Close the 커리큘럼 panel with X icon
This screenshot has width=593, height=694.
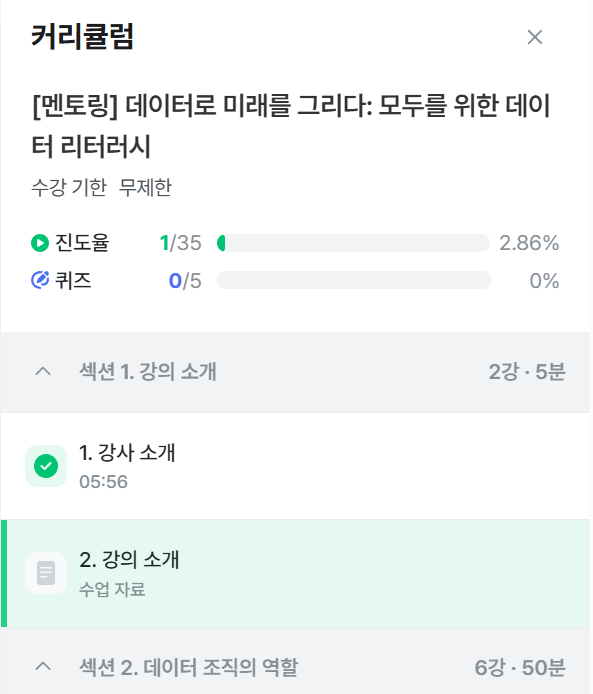535,37
